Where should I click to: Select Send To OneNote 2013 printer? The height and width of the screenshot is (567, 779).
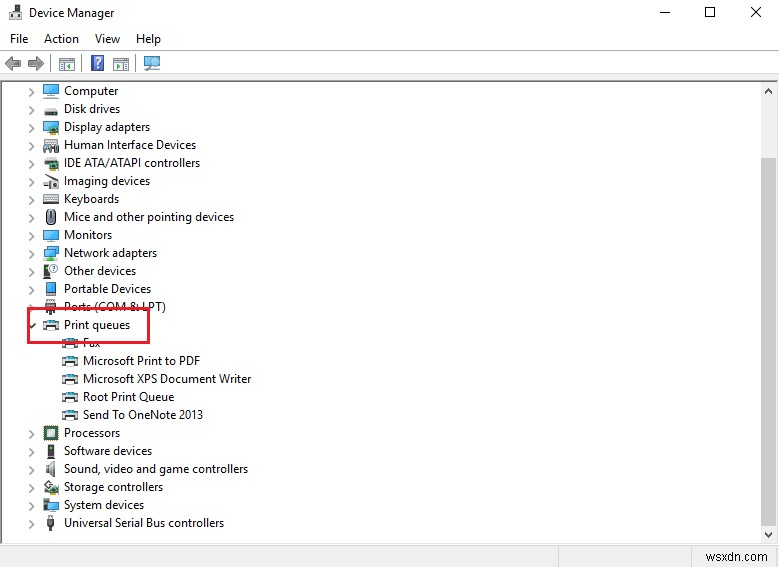coord(143,414)
